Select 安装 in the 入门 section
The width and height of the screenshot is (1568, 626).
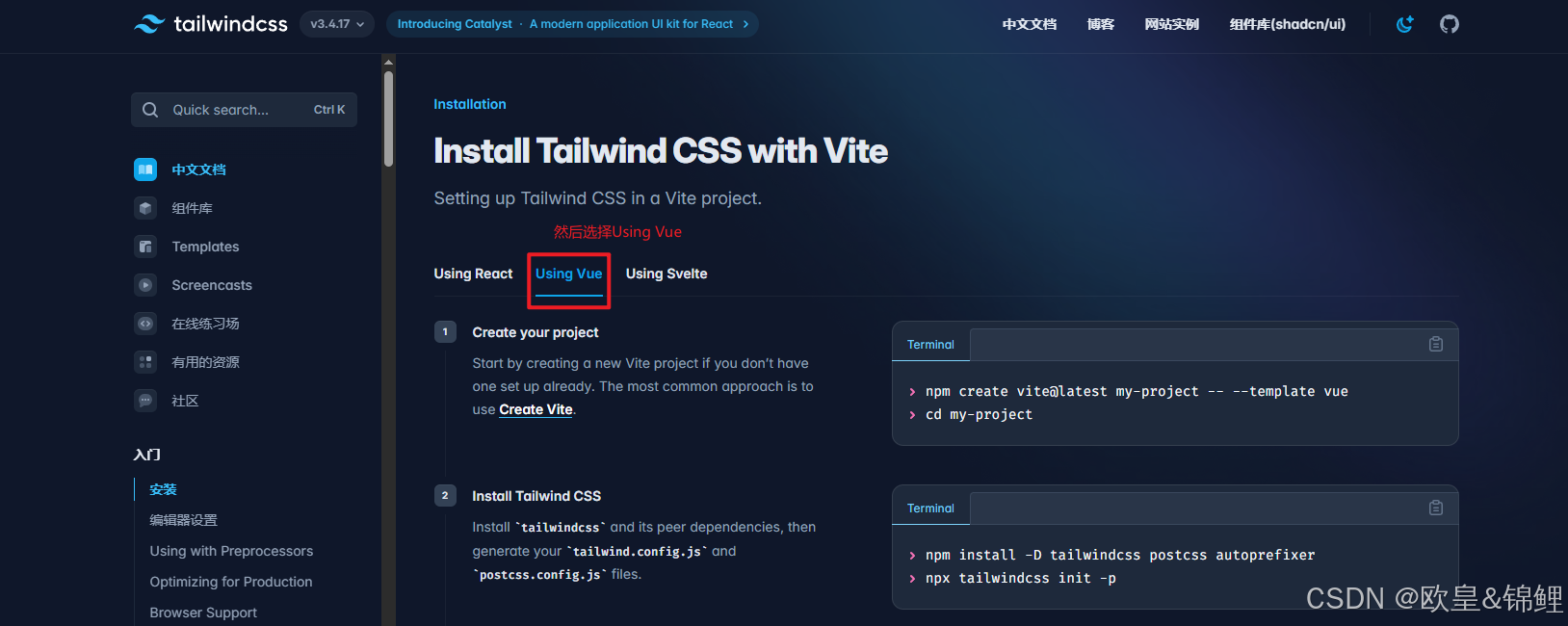click(163, 489)
